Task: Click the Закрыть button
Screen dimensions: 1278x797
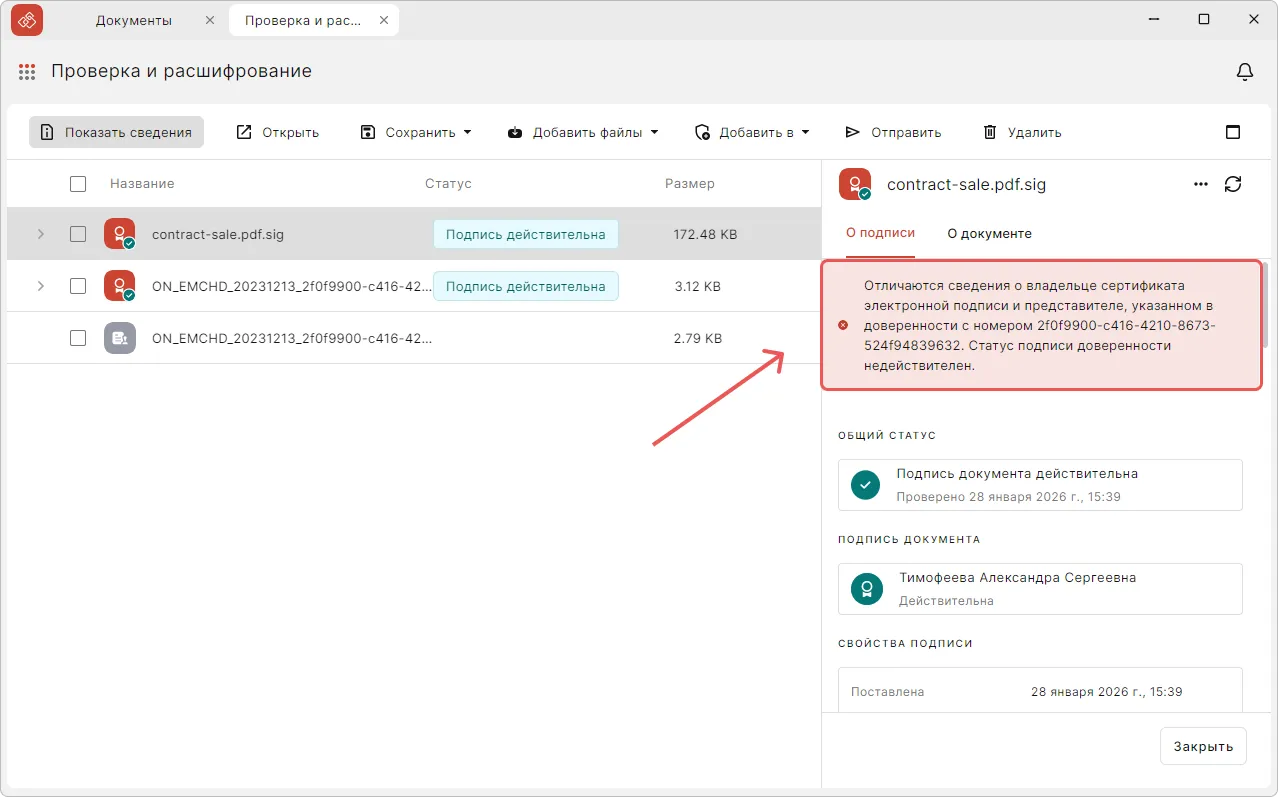Action: tap(1203, 746)
